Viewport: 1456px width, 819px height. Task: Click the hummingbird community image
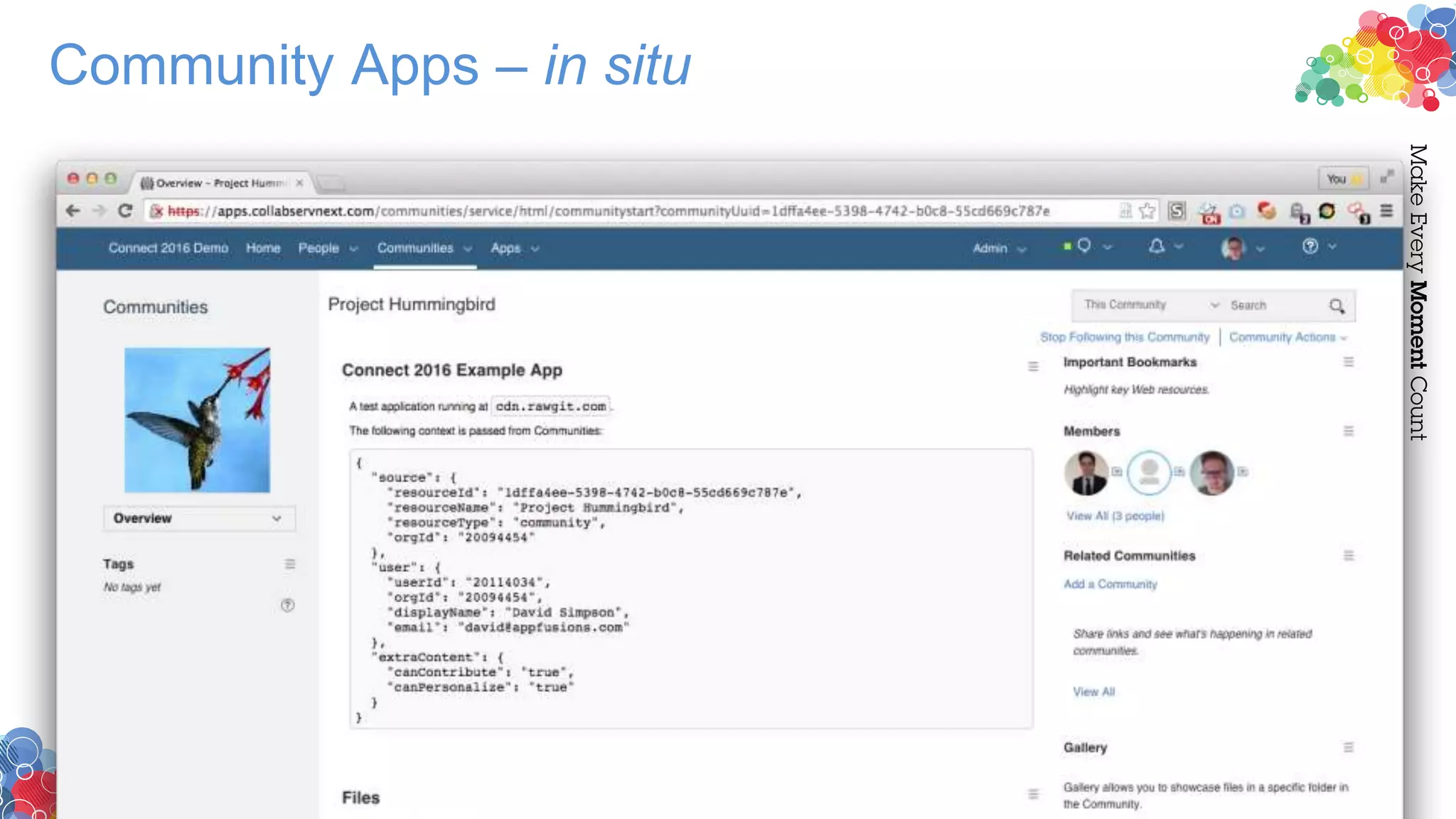tap(197, 420)
